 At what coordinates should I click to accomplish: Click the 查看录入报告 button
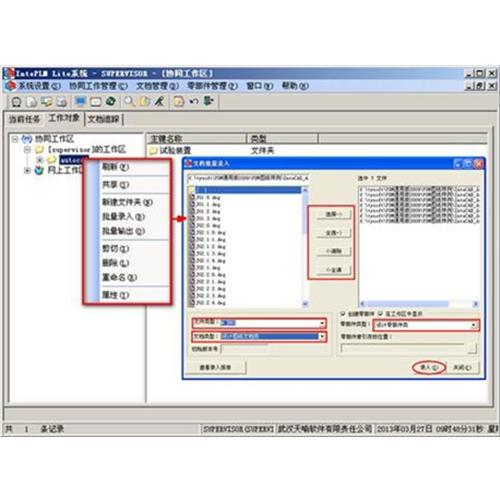[215, 367]
